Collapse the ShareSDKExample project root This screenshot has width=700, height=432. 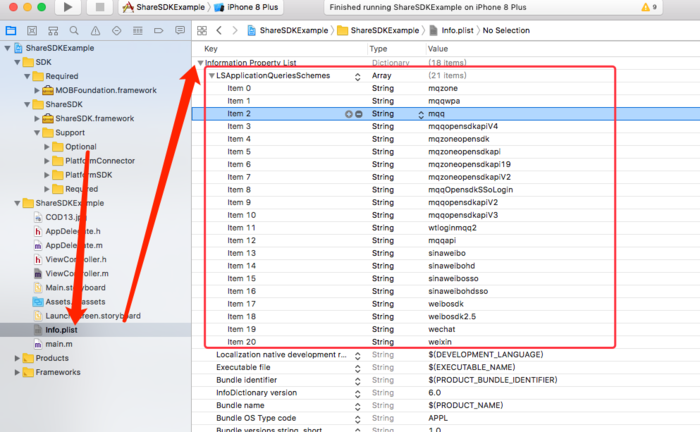(x=7, y=48)
